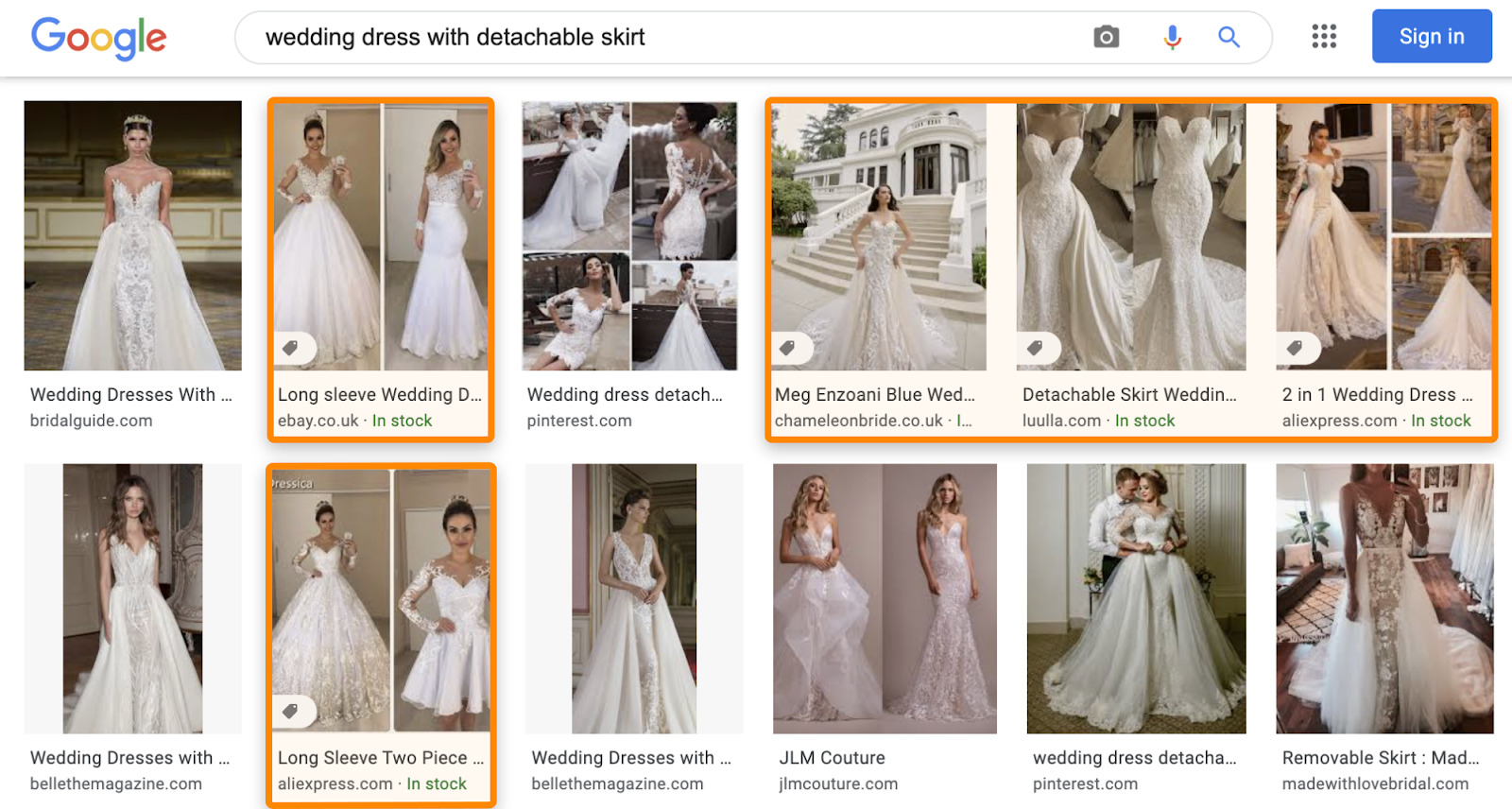The height and width of the screenshot is (809, 1512).
Task: Click product tag on Long Sleeve Two Piece image
Action: [x=291, y=711]
